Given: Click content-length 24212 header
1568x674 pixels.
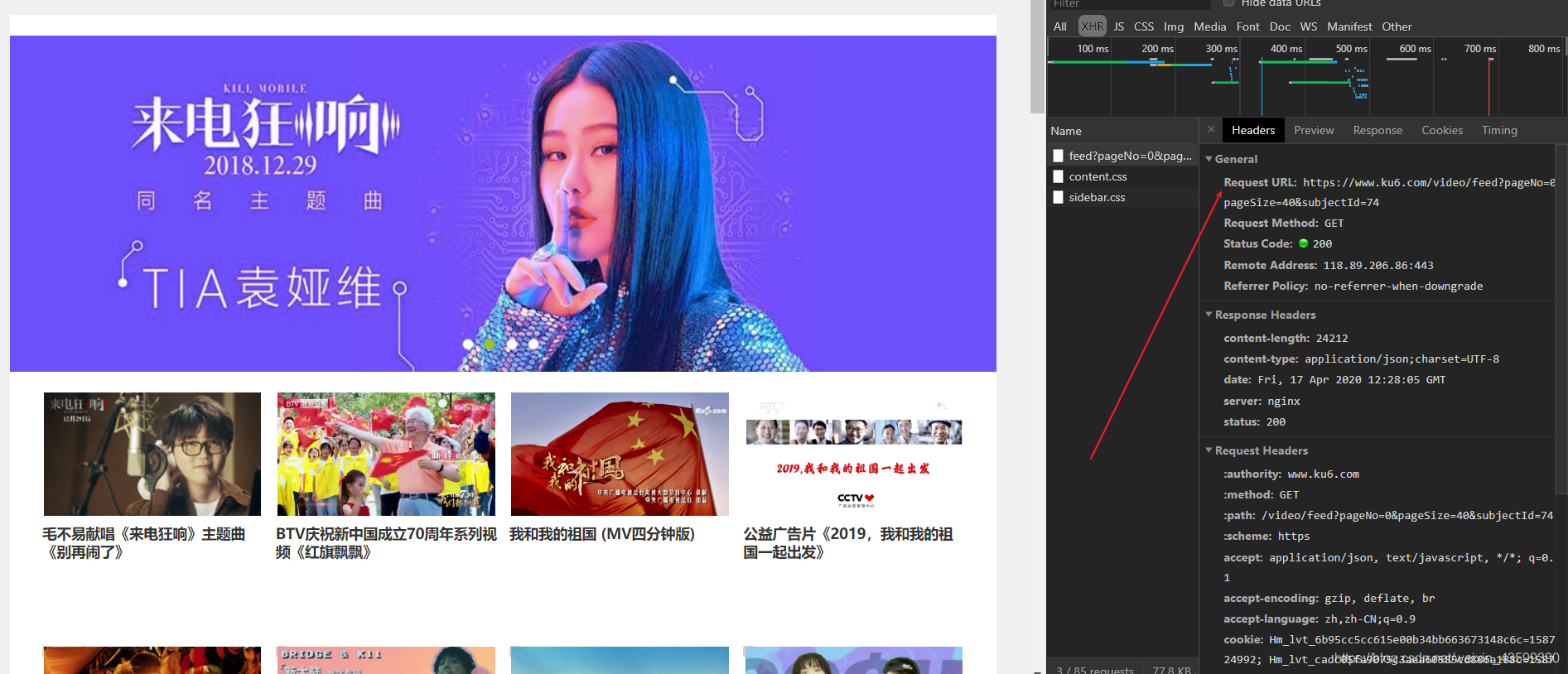Looking at the screenshot, I should click(x=1286, y=338).
